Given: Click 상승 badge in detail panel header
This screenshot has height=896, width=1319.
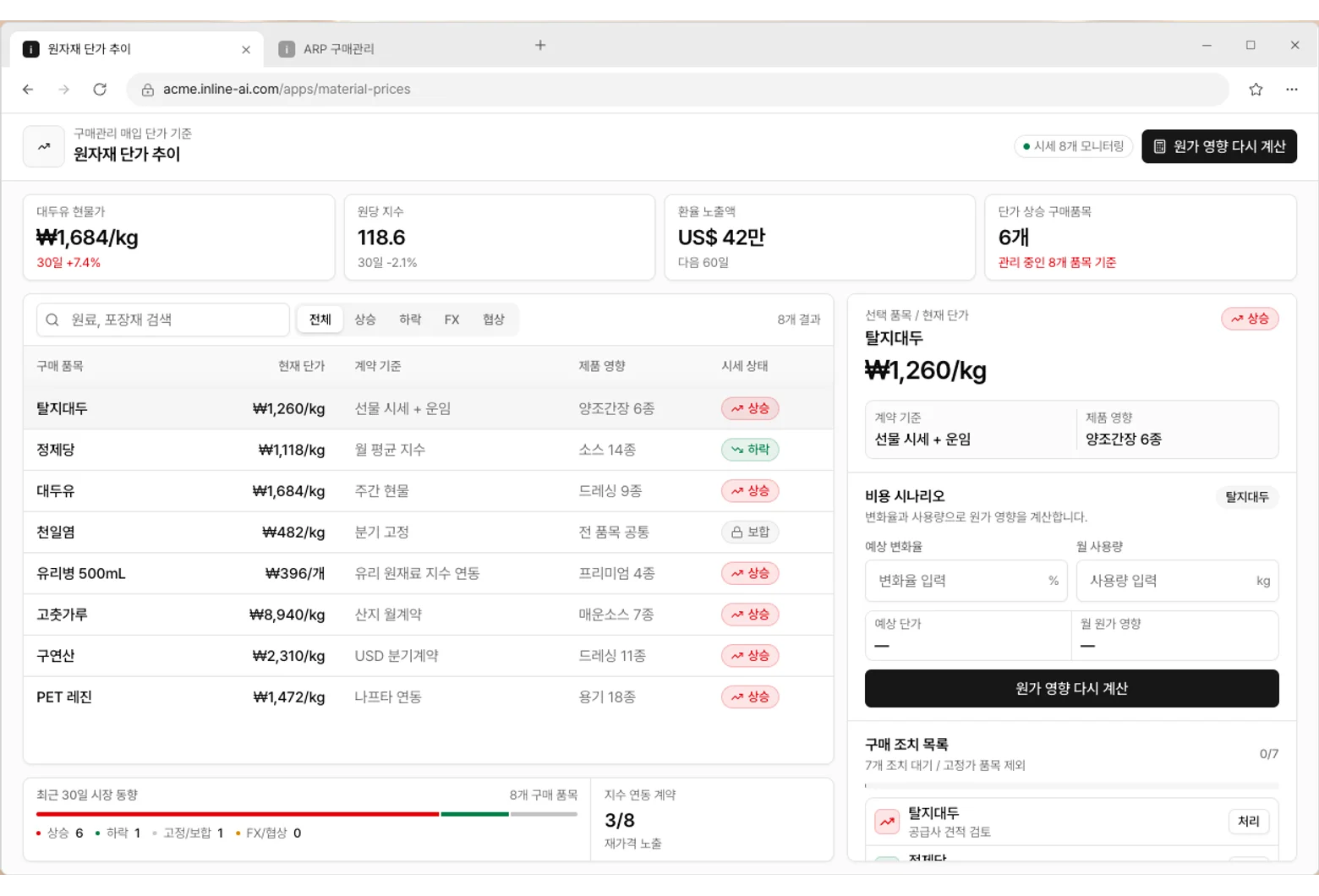Looking at the screenshot, I should point(1250,319).
